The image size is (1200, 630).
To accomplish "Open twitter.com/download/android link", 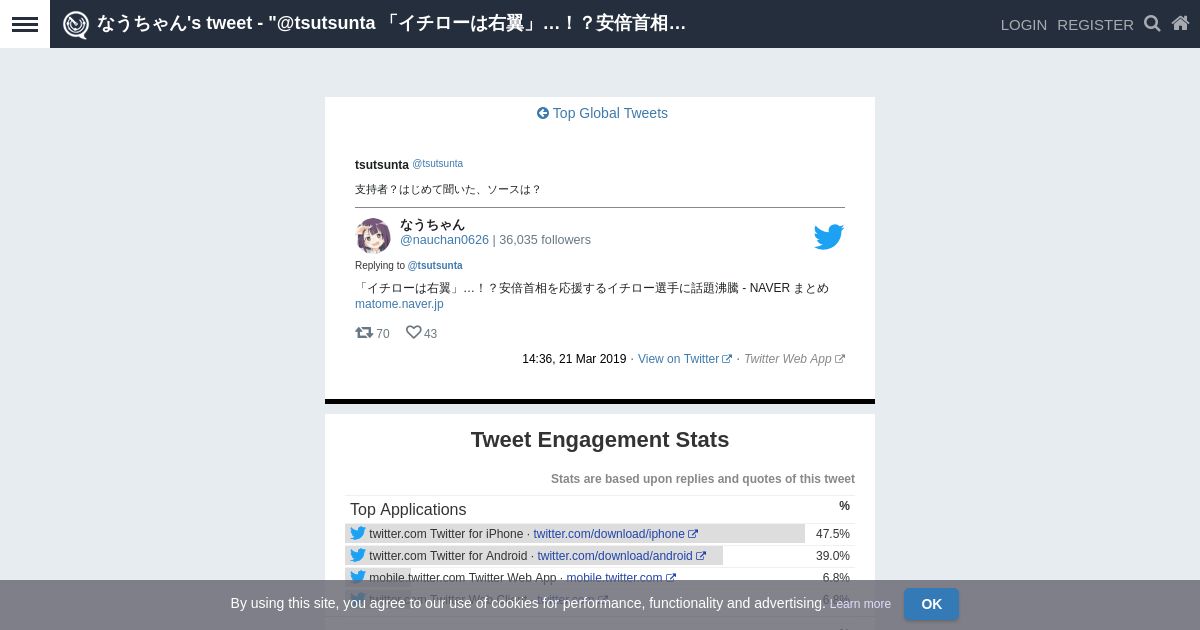I will (621, 556).
